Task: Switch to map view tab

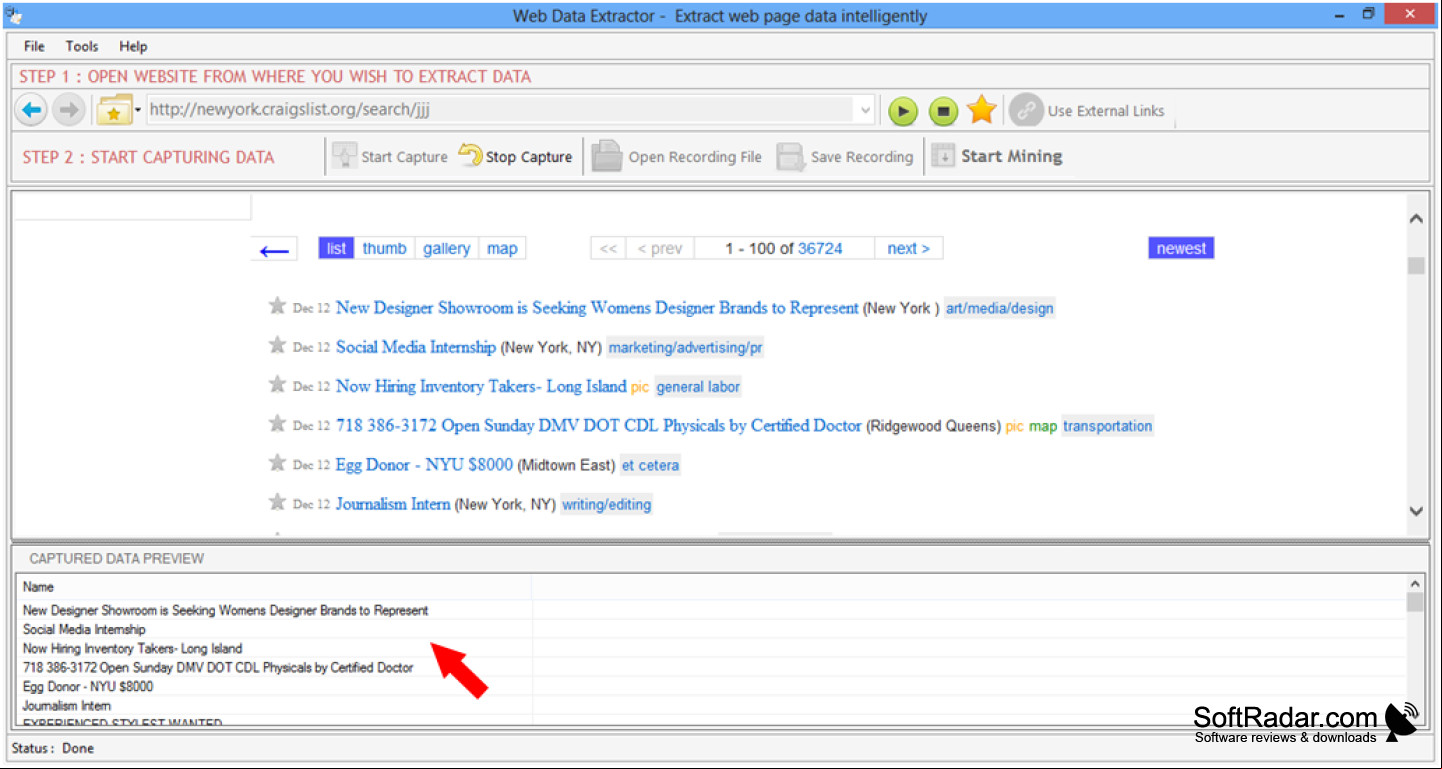Action: [502, 248]
